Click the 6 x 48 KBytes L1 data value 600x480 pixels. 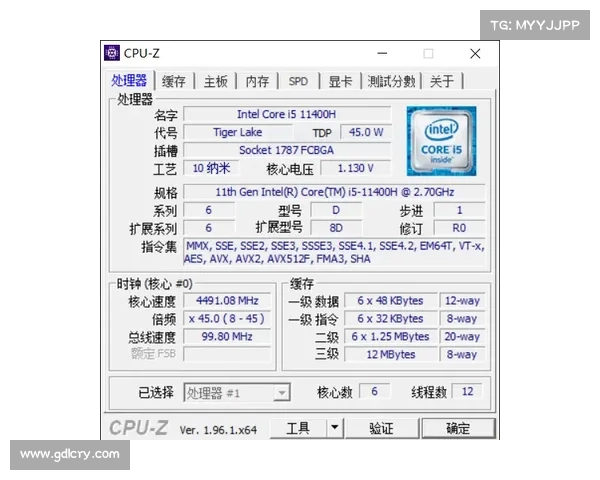click(391, 300)
